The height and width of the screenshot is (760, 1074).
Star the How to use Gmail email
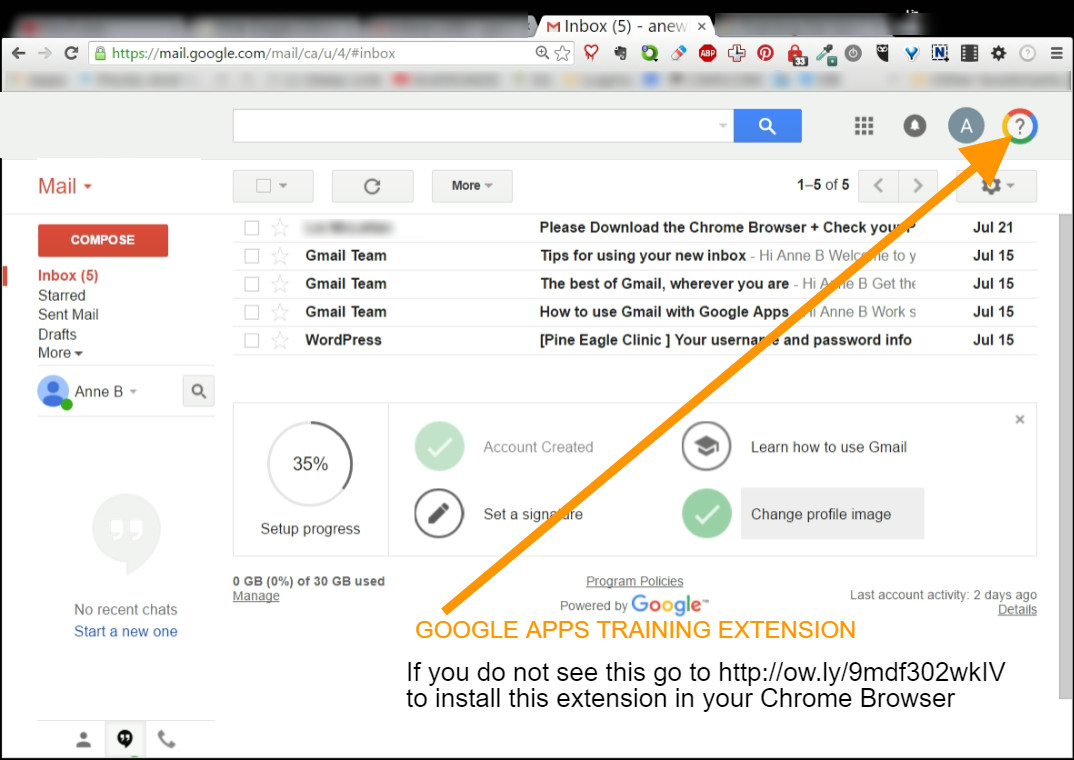(279, 312)
